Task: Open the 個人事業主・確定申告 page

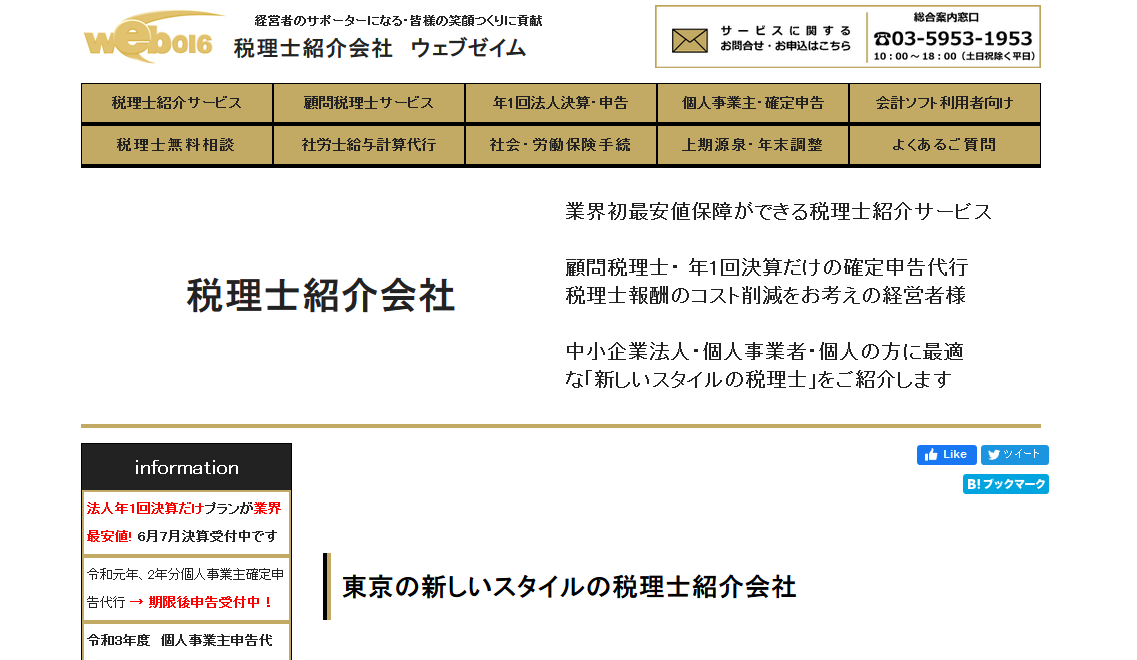Action: point(752,102)
